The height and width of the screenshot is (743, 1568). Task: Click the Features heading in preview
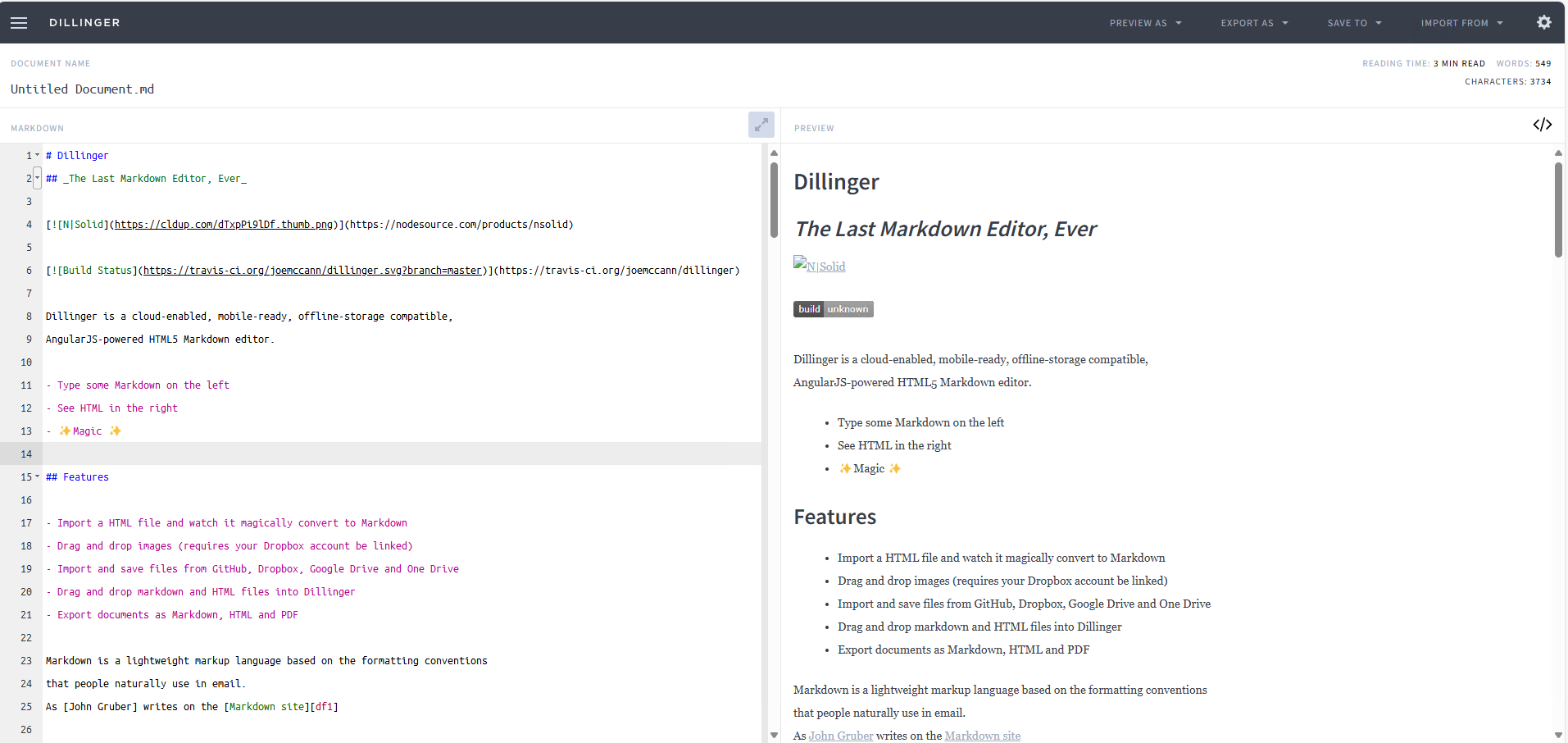835,517
